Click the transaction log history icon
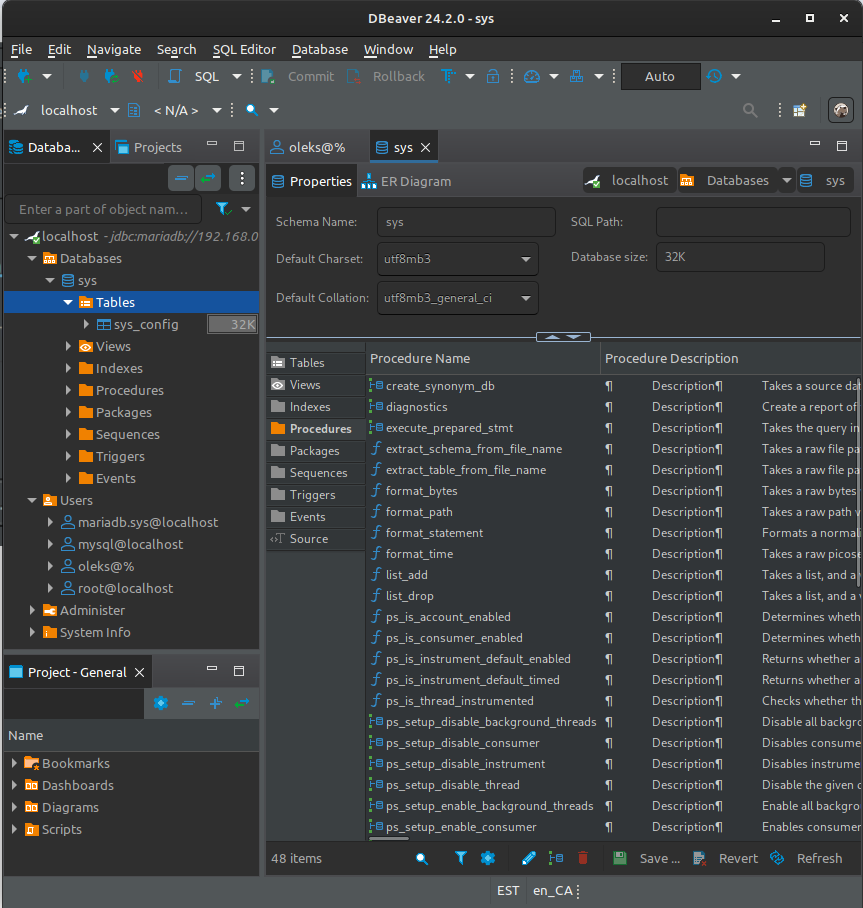 pos(714,76)
